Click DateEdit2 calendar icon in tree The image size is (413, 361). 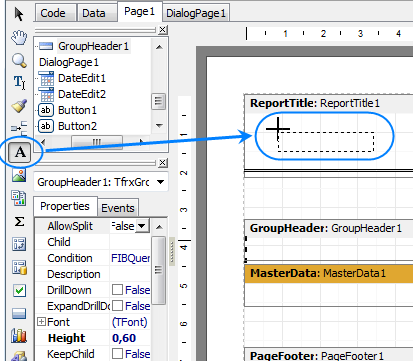point(46,94)
